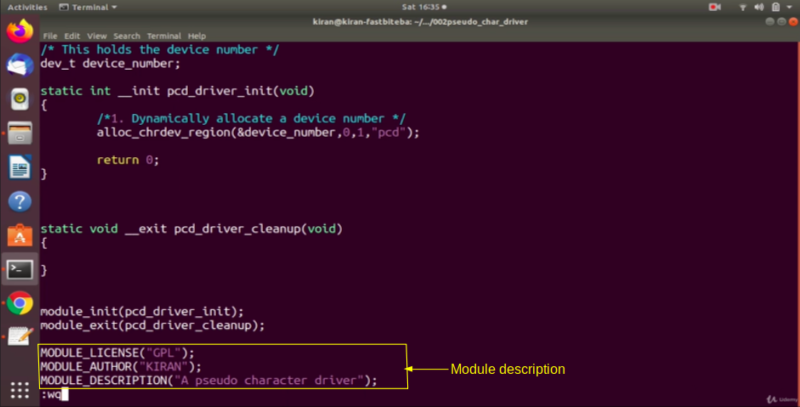Launch Thunderbird mail from the dock
Viewport: 800px width, 407px height.
(x=19, y=65)
